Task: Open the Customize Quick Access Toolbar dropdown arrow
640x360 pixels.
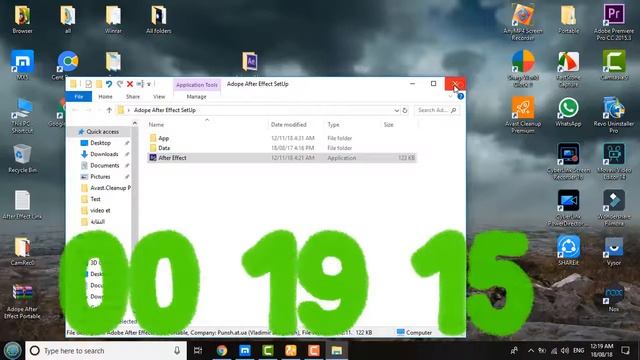Action: tap(149, 84)
